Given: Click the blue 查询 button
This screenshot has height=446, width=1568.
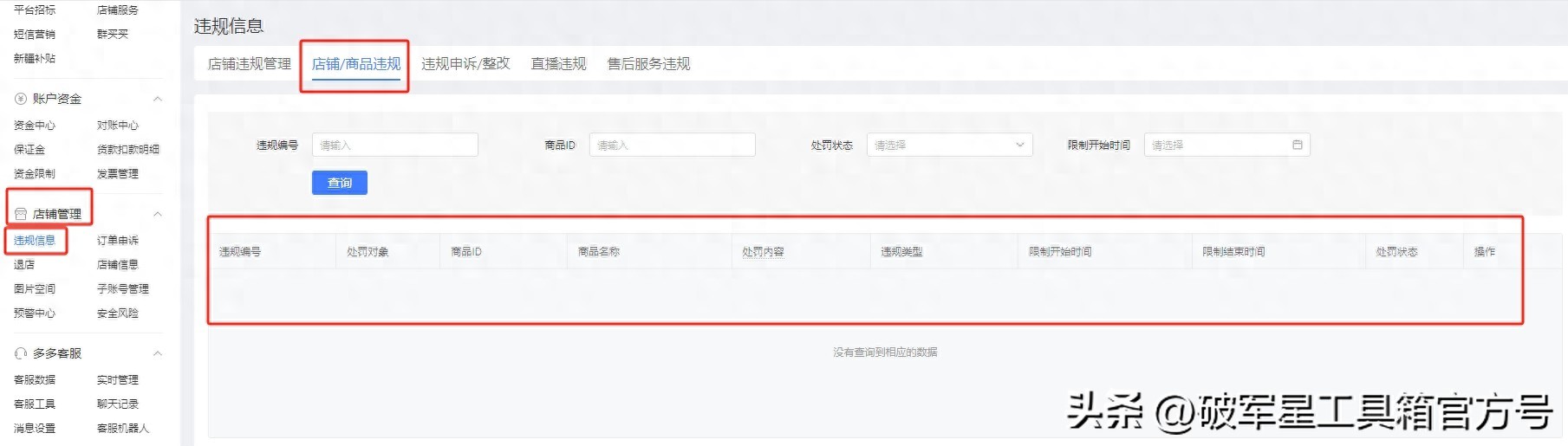Looking at the screenshot, I should click(x=340, y=183).
